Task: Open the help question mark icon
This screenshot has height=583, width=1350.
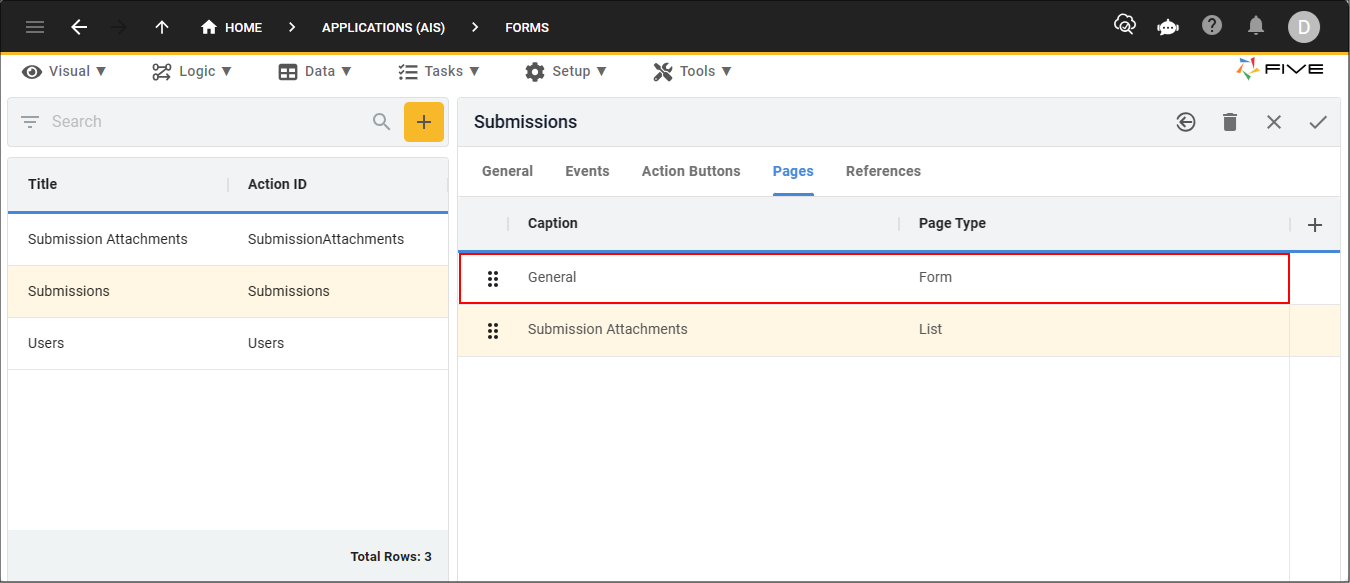Action: (1212, 26)
